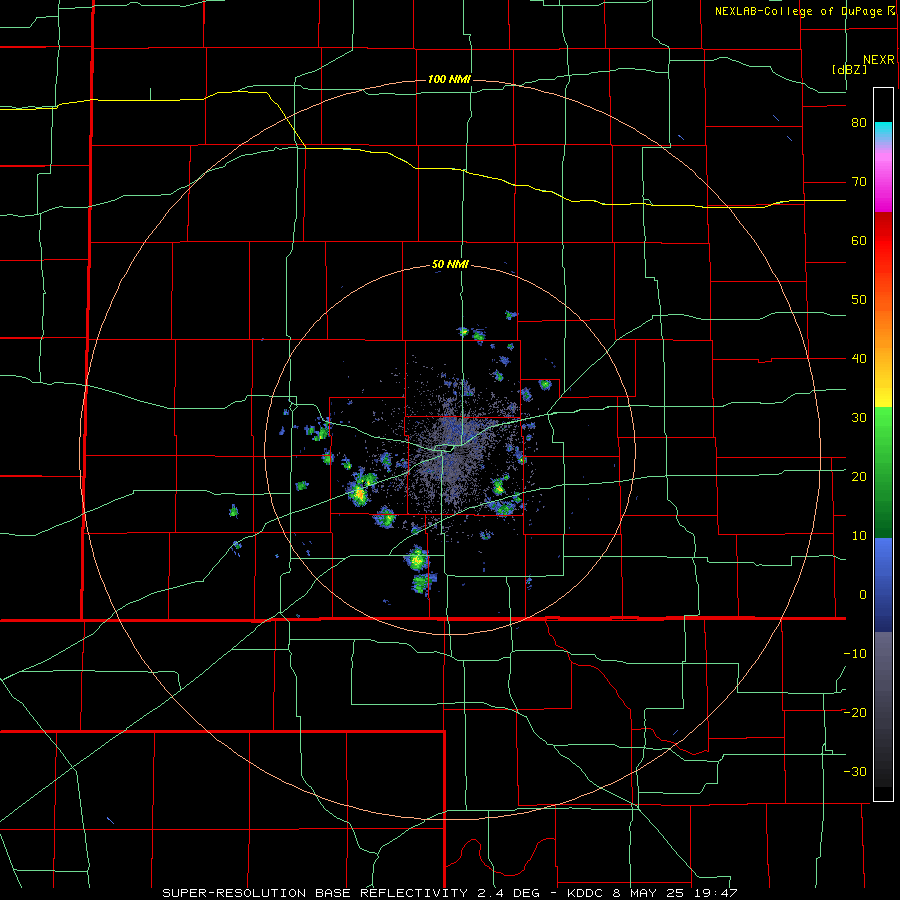This screenshot has width=900, height=900.
Task: Click the 50 value on the dBZ scale
Action: [859, 300]
